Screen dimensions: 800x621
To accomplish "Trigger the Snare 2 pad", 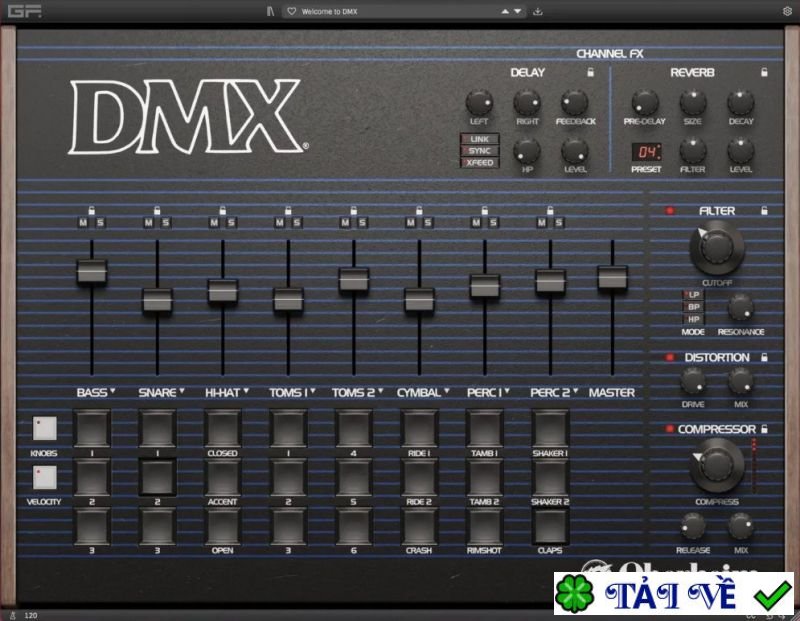I will (x=157, y=477).
